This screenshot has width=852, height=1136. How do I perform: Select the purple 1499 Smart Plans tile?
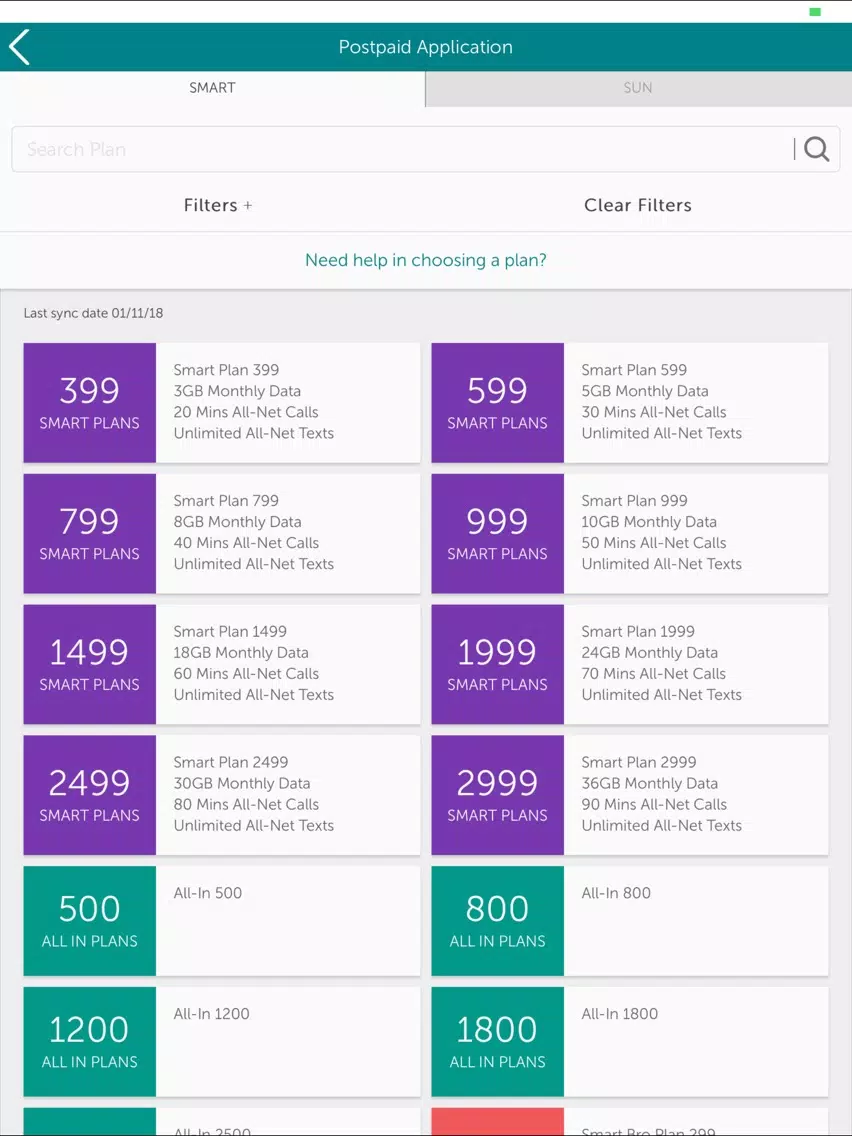[90, 664]
